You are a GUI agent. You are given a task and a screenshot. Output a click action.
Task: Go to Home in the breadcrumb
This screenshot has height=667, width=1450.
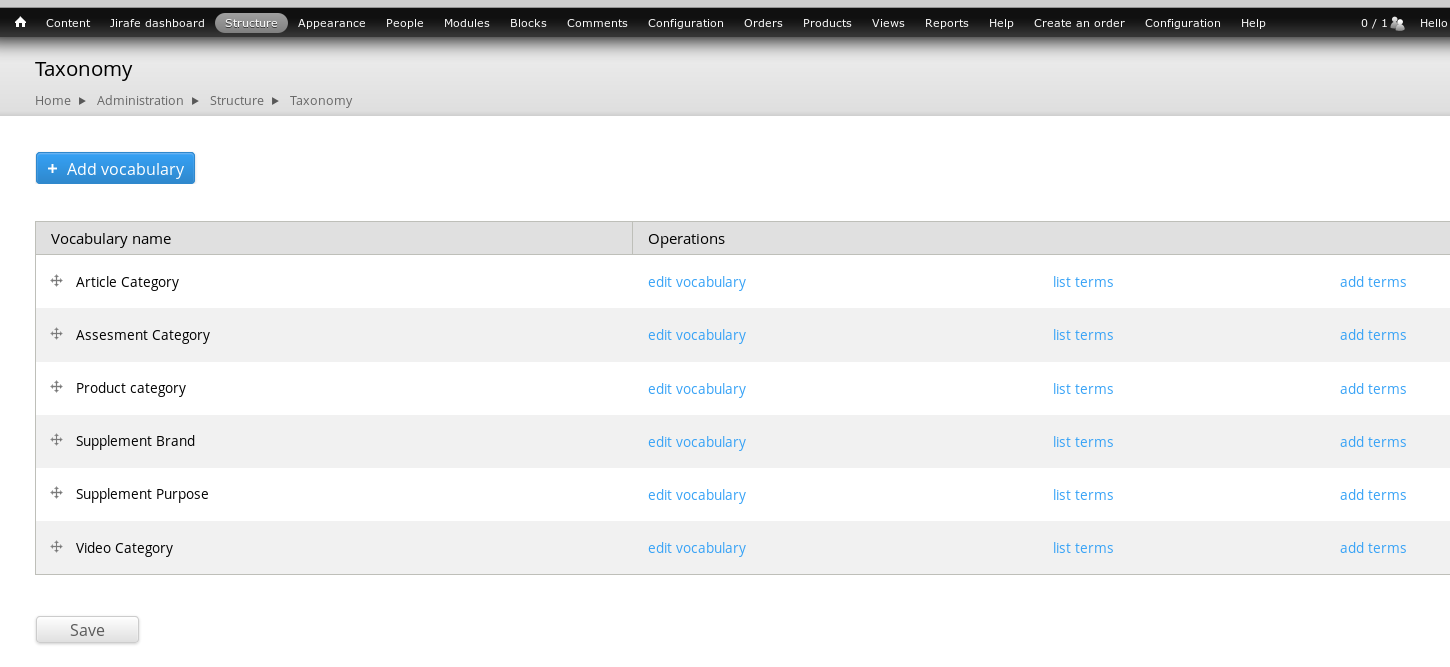coord(53,101)
